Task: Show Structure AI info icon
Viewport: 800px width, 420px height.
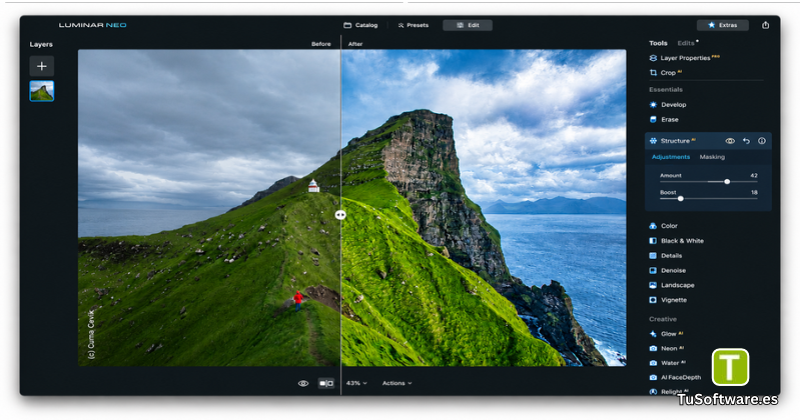Action: point(762,141)
